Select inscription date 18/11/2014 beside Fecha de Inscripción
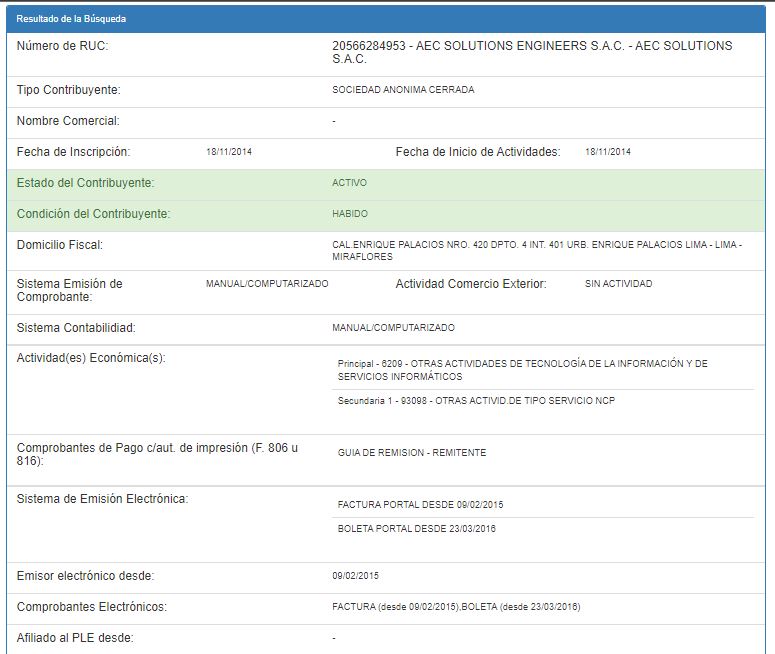Viewport: 775px width, 654px height. [229, 152]
